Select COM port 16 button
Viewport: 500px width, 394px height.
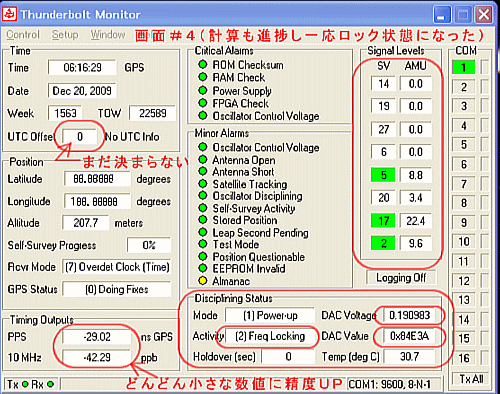coord(463,358)
